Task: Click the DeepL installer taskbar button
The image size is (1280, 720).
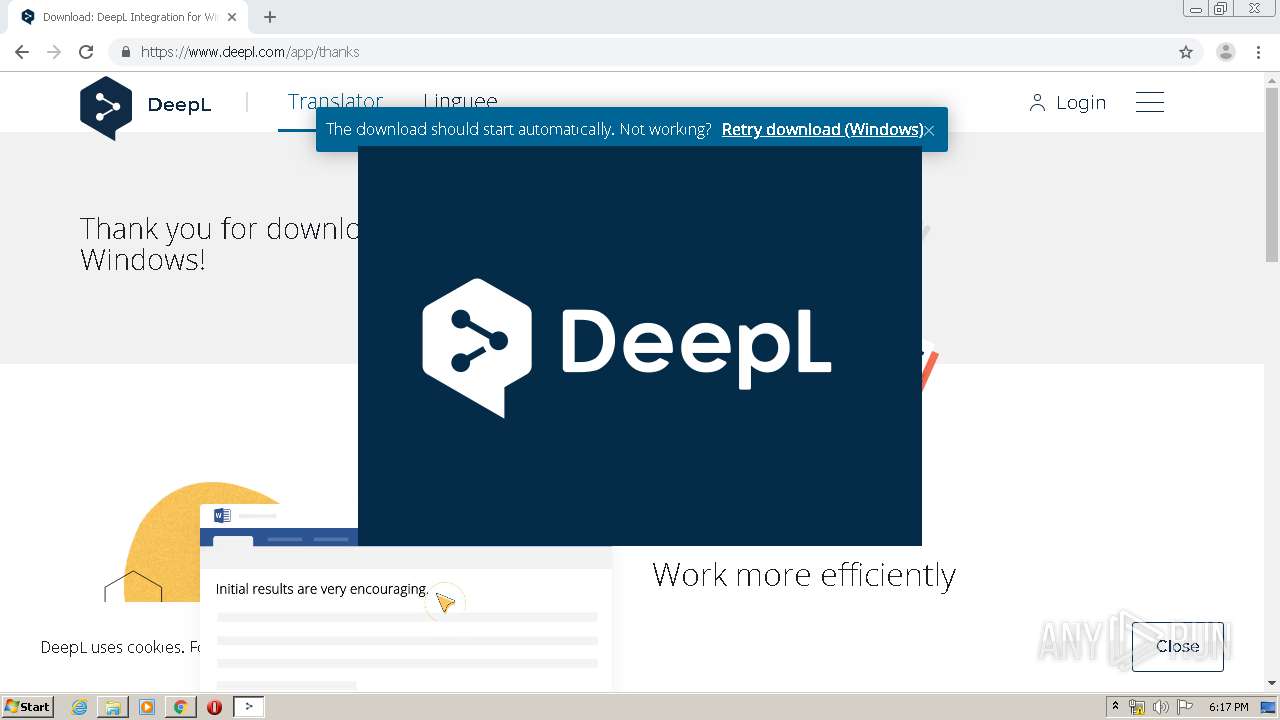Action: 249,707
